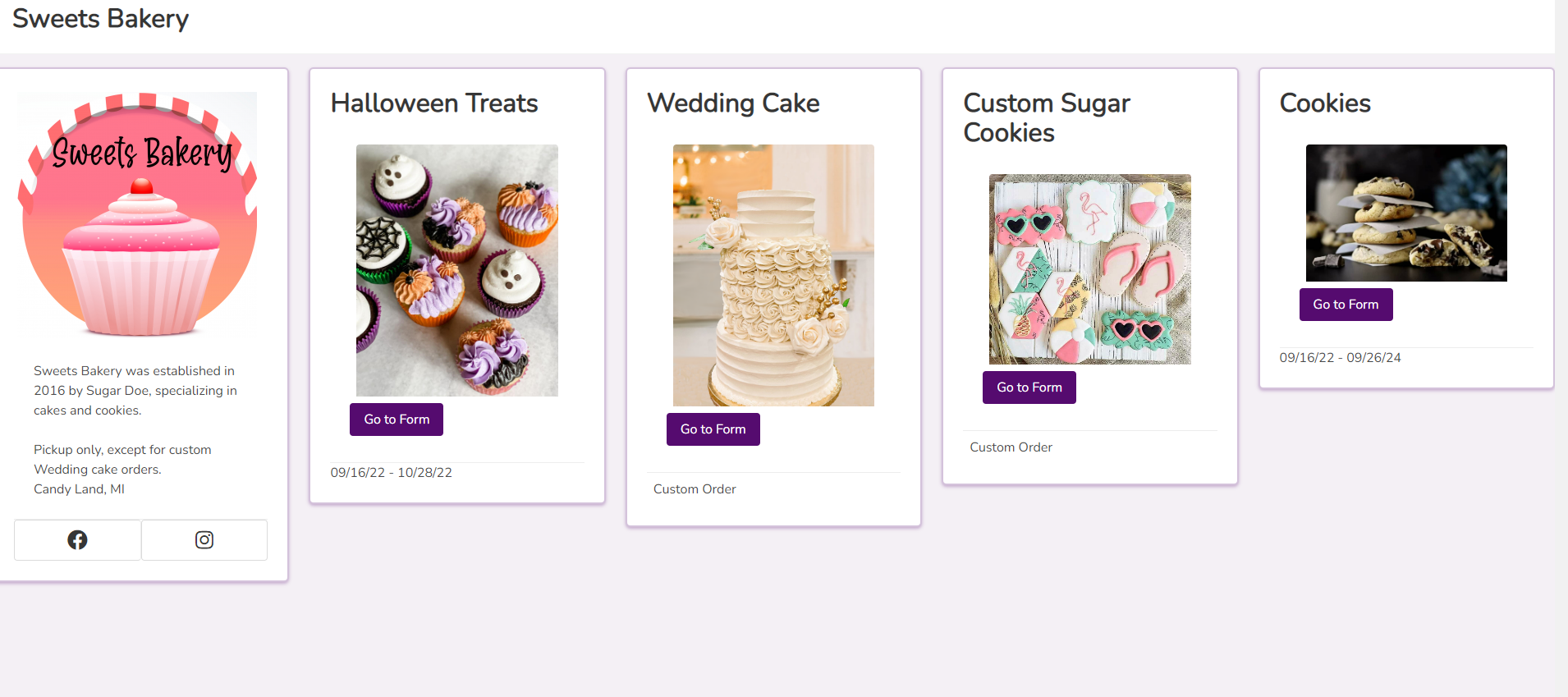This screenshot has width=1568, height=697.
Task: Open the bakery's Facebook page icon
Action: tap(77, 540)
